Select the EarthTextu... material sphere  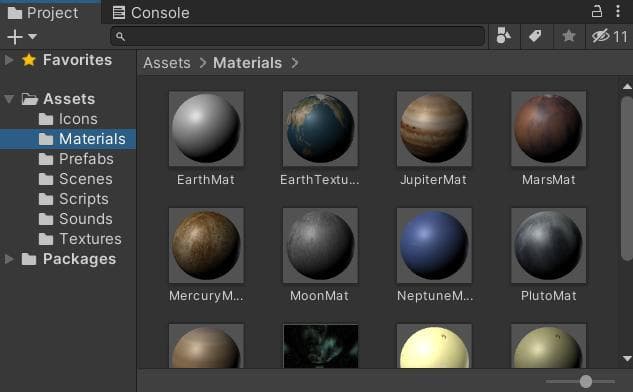click(320, 128)
